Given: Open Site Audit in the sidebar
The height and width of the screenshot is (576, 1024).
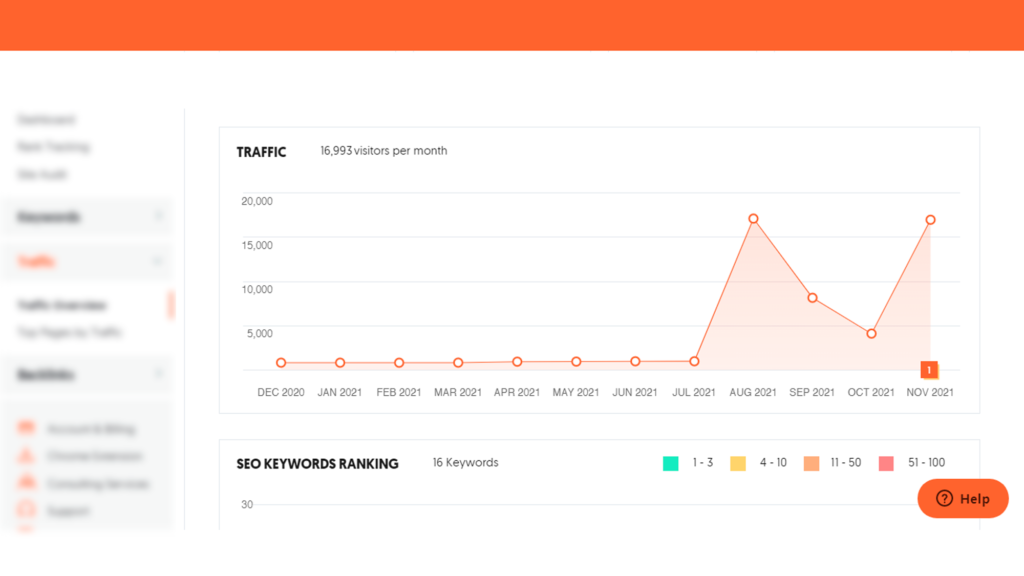Looking at the screenshot, I should click(42, 174).
